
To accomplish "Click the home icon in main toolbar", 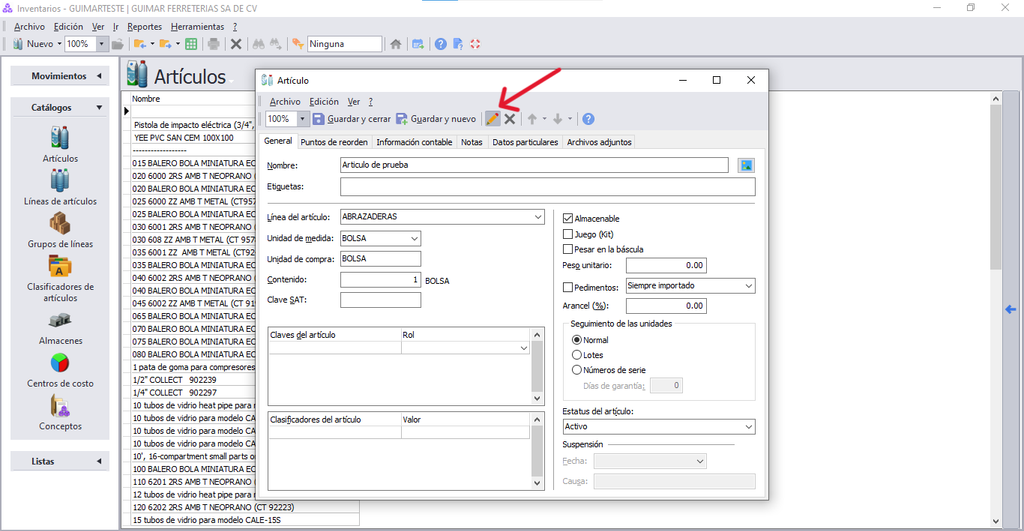I will [396, 44].
